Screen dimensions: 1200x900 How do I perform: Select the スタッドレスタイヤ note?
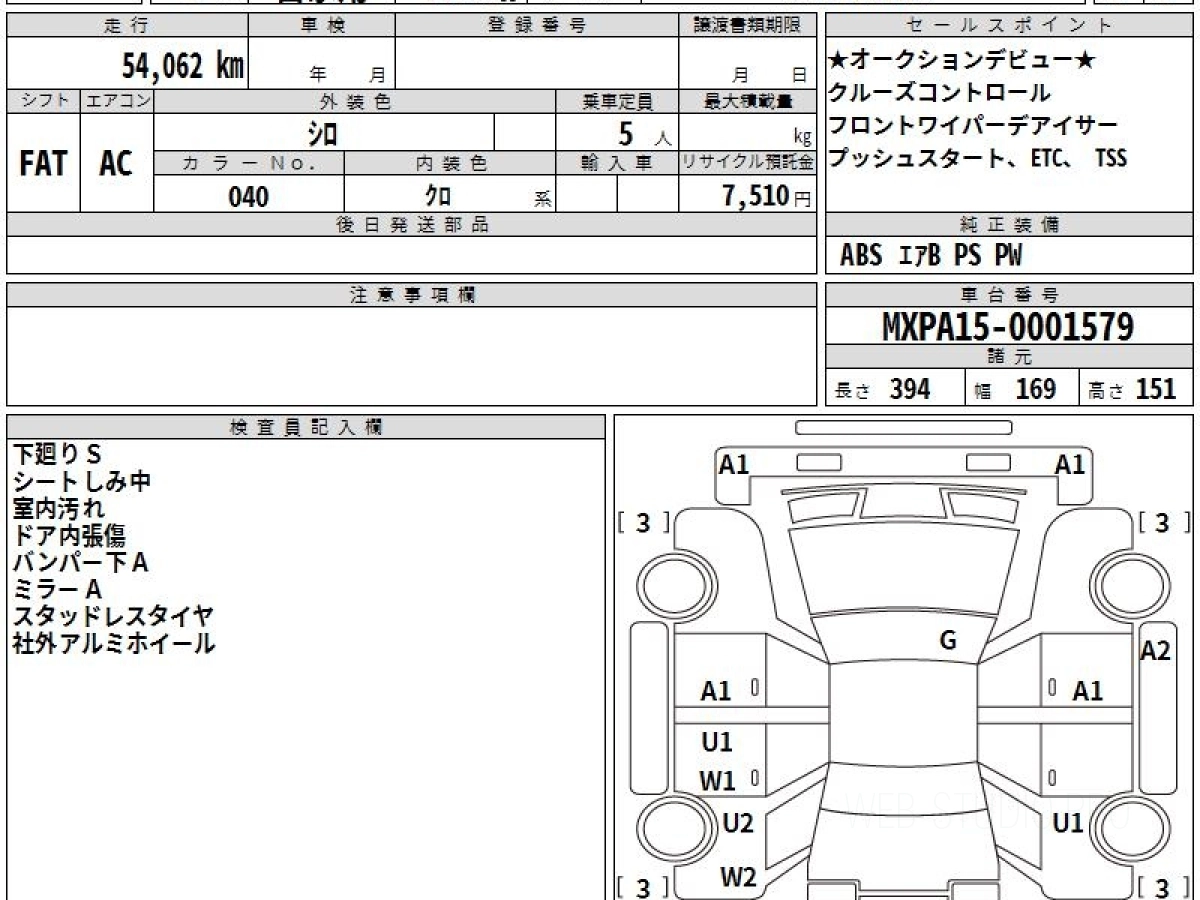(113, 616)
